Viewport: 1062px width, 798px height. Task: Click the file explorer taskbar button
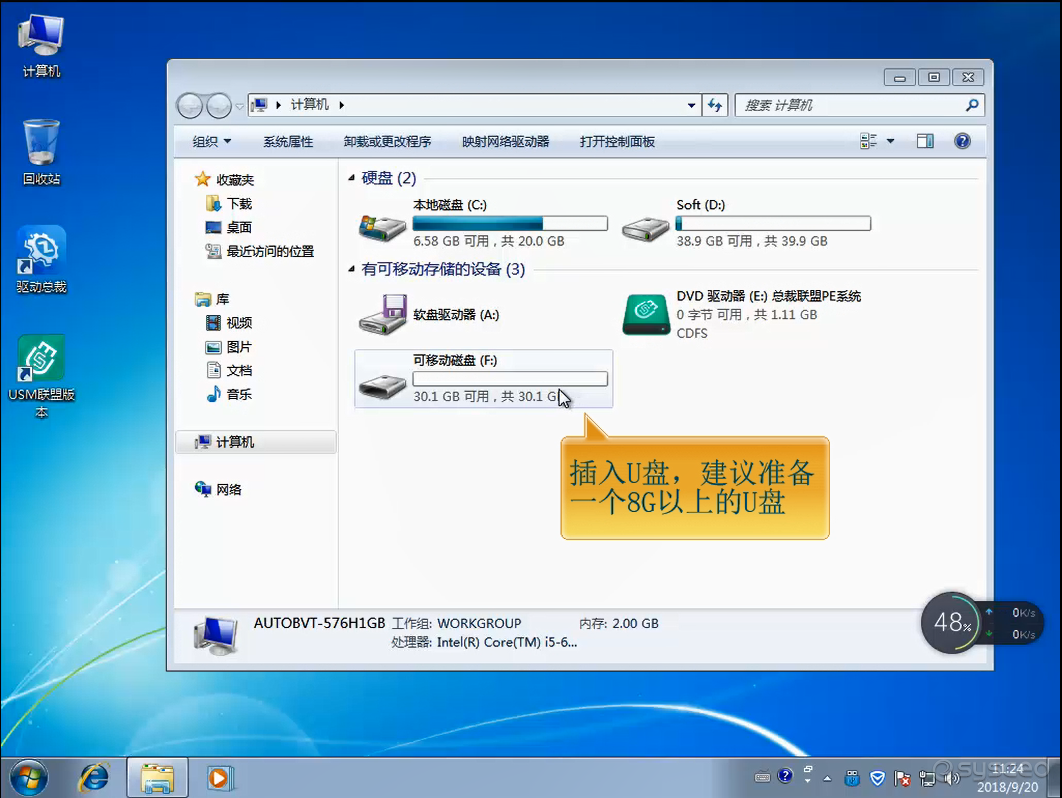157,778
